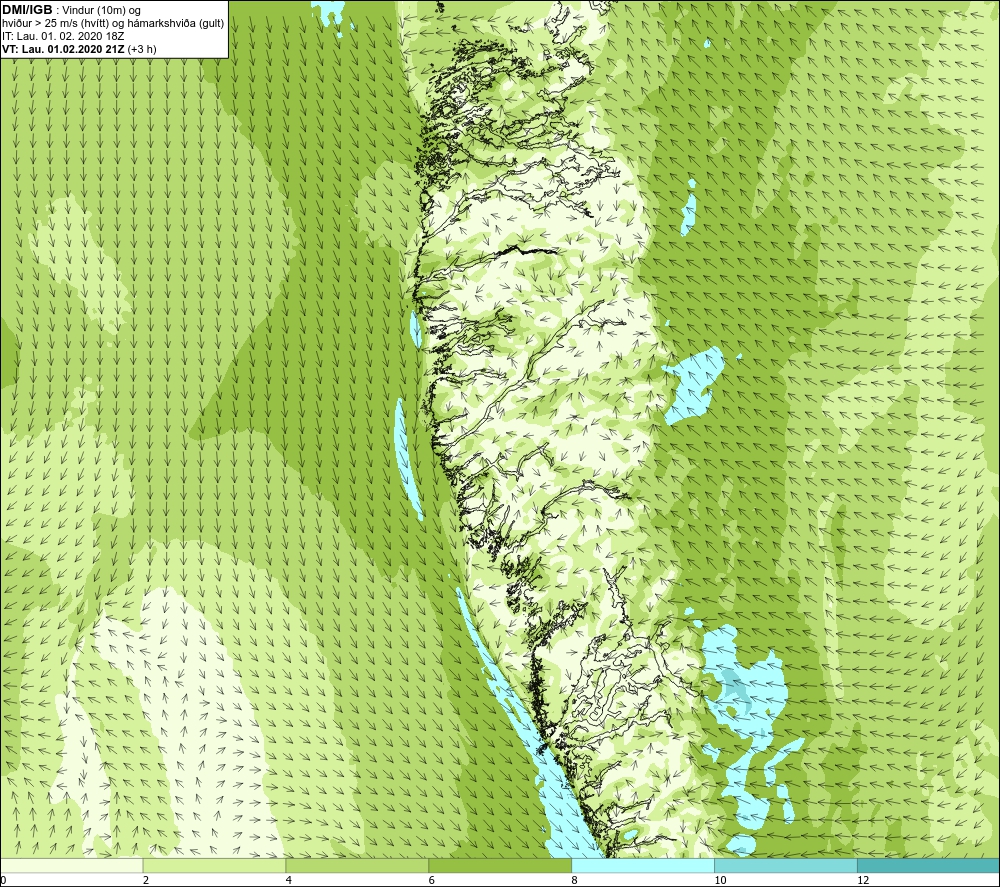Click the 8–10 m/s light cyan swatch
Image resolution: width=1000 pixels, height=887 pixels.
click(643, 865)
